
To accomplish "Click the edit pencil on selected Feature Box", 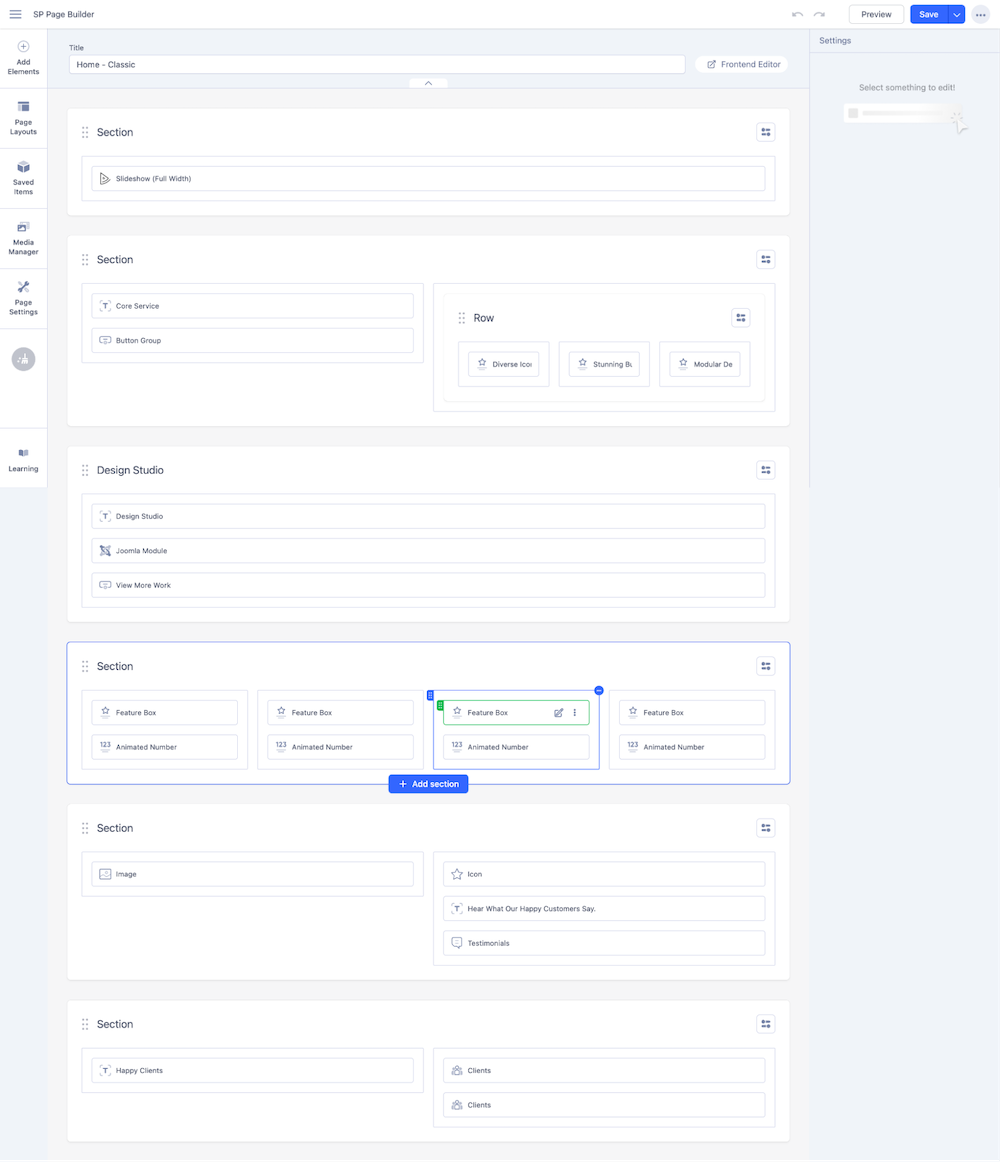I will tap(559, 713).
